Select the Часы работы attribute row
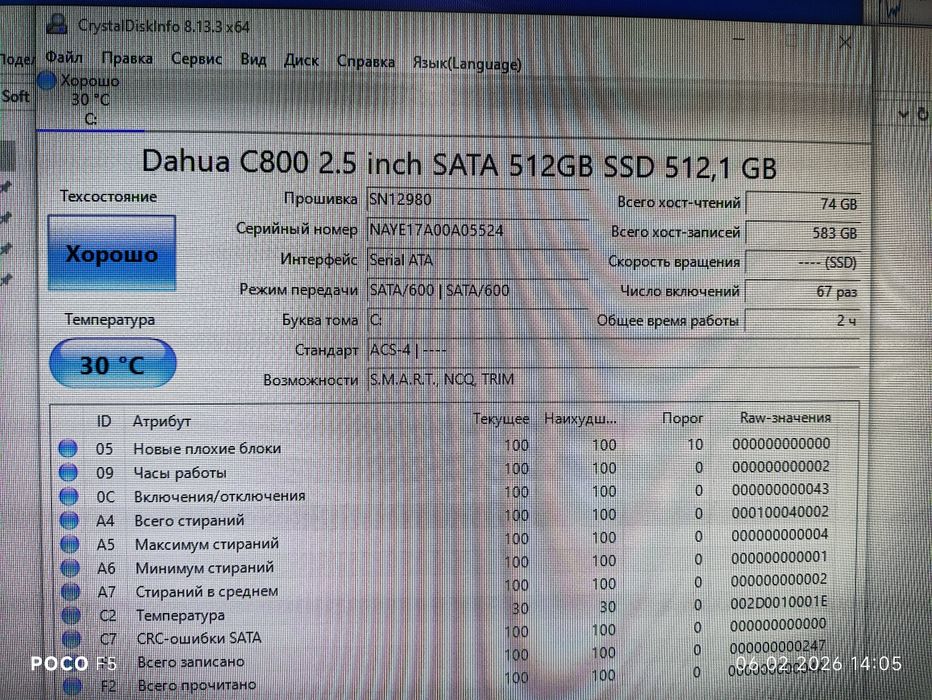This screenshot has width=932, height=700. point(455,471)
